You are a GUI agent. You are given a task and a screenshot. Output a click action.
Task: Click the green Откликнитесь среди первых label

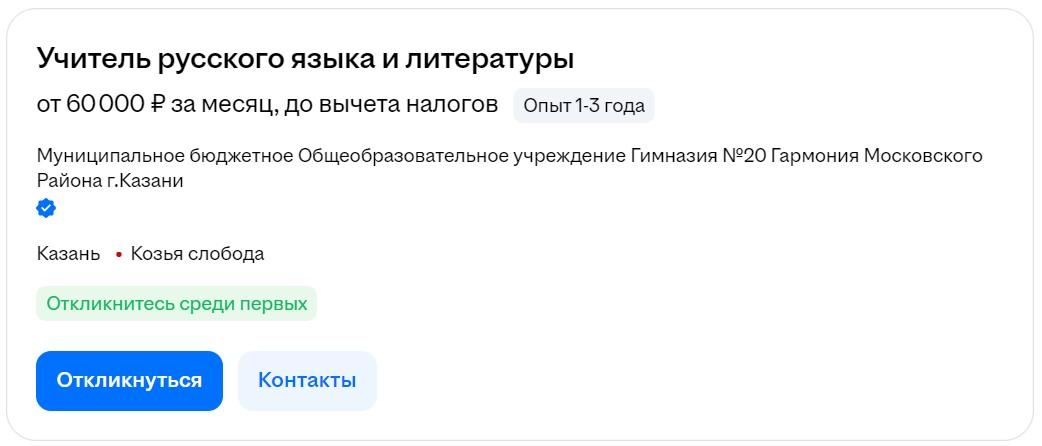[176, 304]
